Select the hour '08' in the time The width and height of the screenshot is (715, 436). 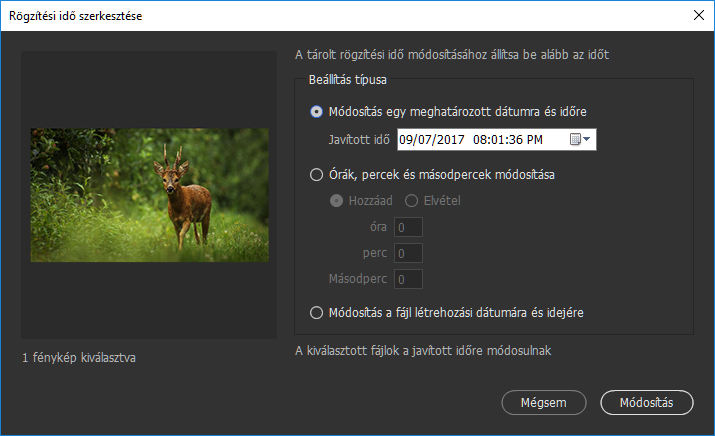481,140
